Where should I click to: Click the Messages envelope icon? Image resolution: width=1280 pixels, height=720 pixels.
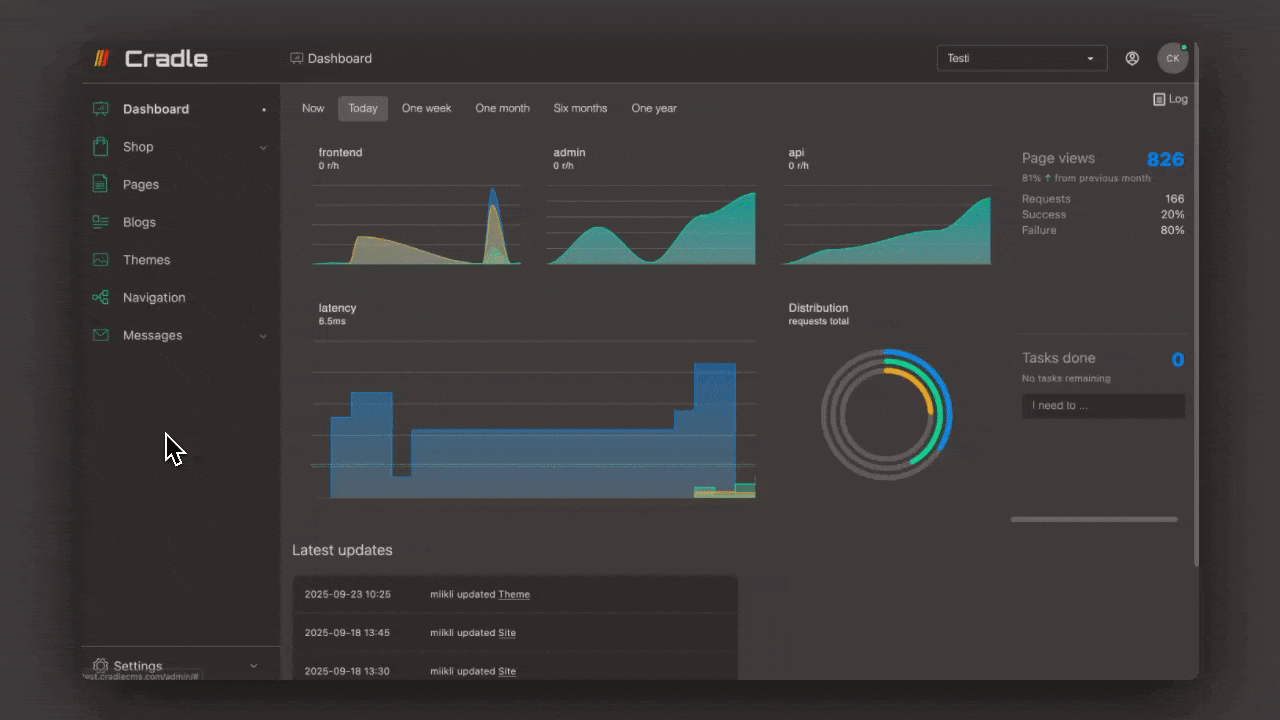pyautogui.click(x=100, y=335)
